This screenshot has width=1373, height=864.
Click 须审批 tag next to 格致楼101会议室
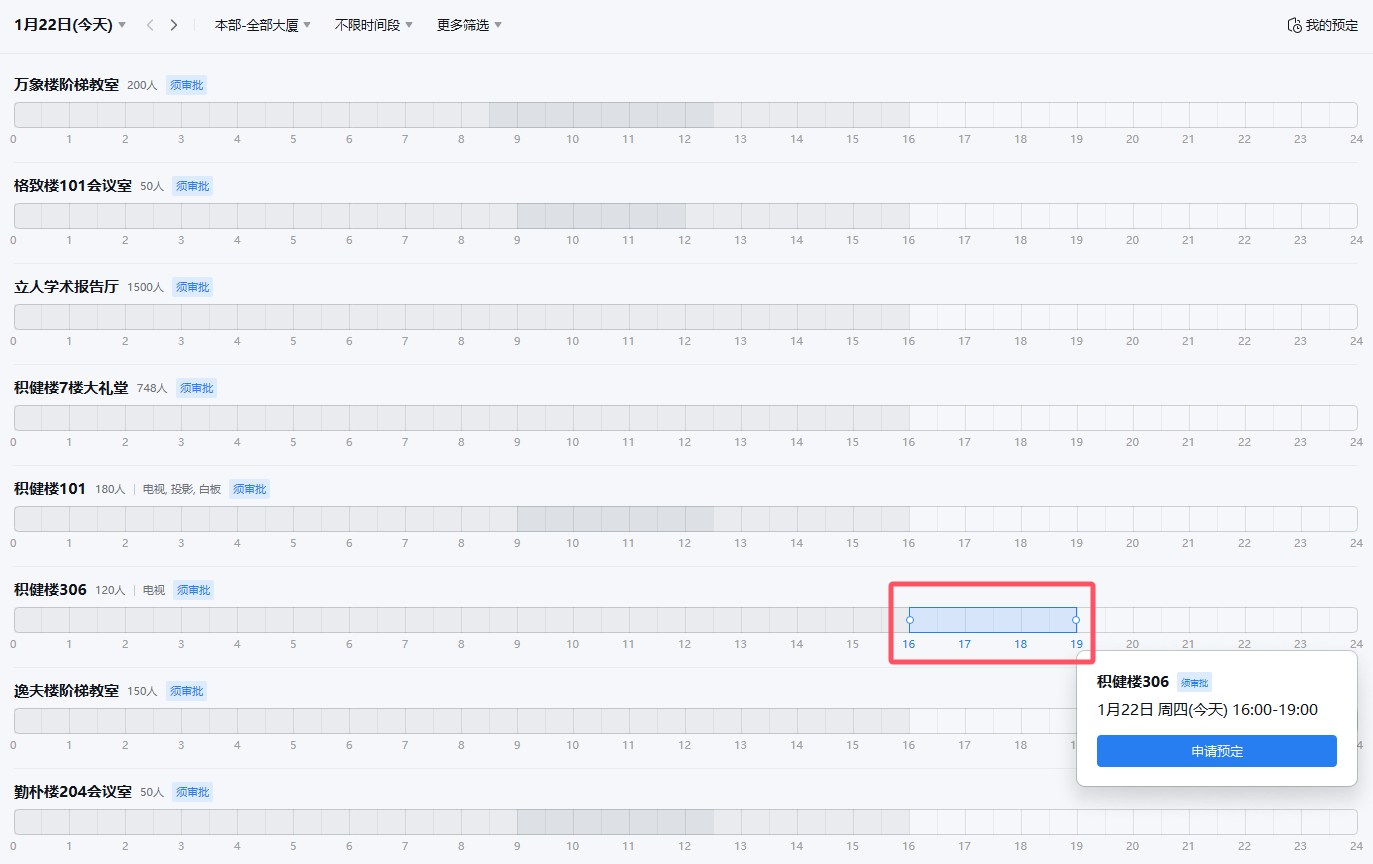tap(192, 186)
